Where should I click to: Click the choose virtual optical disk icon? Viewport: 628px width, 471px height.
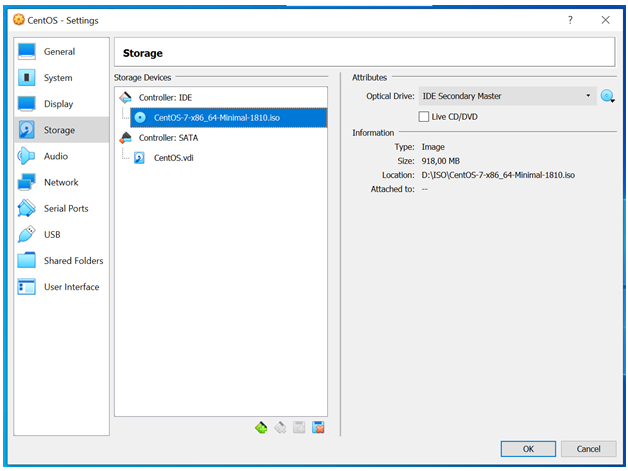pyautogui.click(x=608, y=96)
